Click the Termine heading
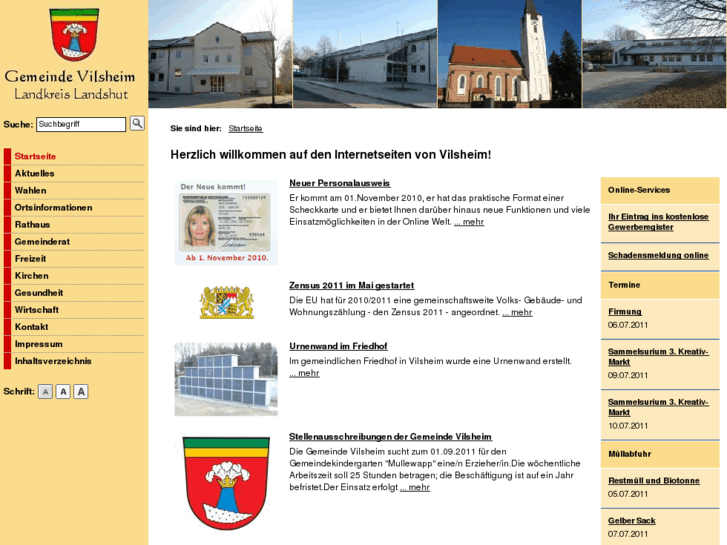The height and width of the screenshot is (545, 727). pyautogui.click(x=624, y=285)
